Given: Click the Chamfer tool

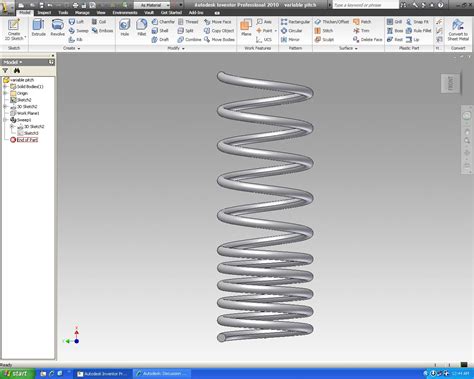Looking at the screenshot, I should [163, 22].
